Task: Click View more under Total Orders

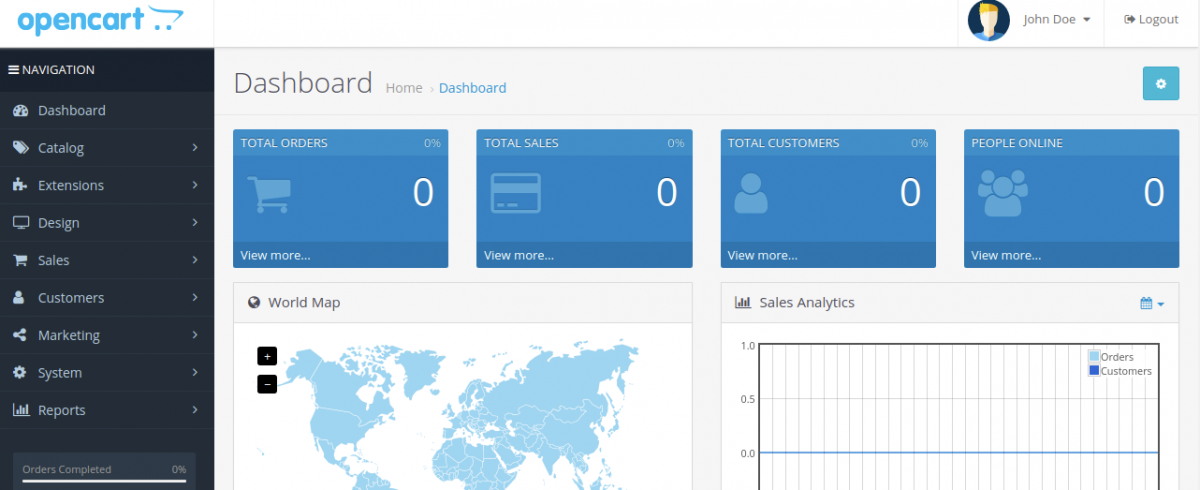Action: pos(275,255)
